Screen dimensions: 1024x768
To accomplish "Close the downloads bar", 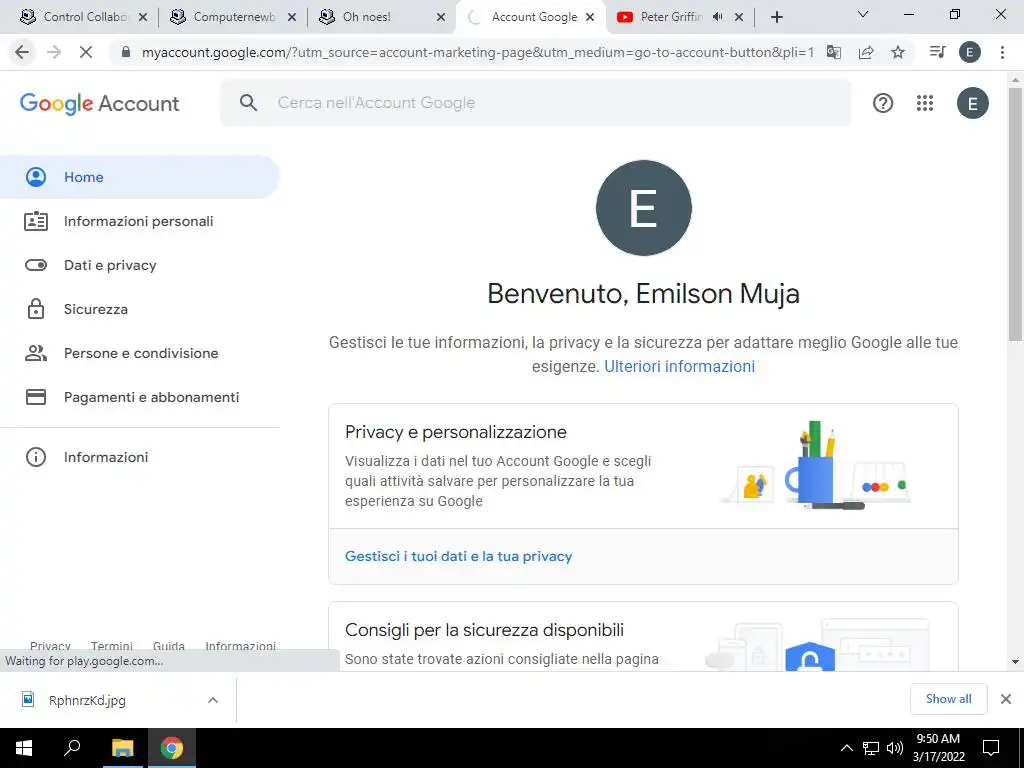I will click(1006, 699).
